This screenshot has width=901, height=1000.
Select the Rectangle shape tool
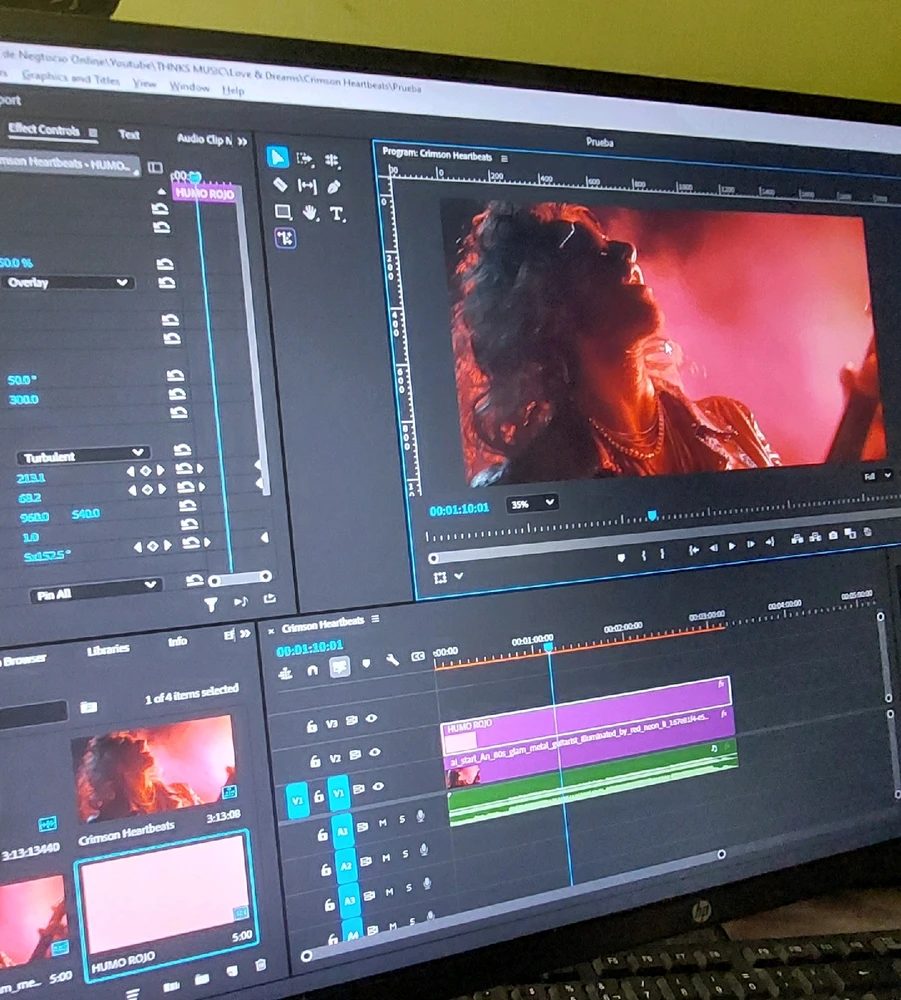283,212
